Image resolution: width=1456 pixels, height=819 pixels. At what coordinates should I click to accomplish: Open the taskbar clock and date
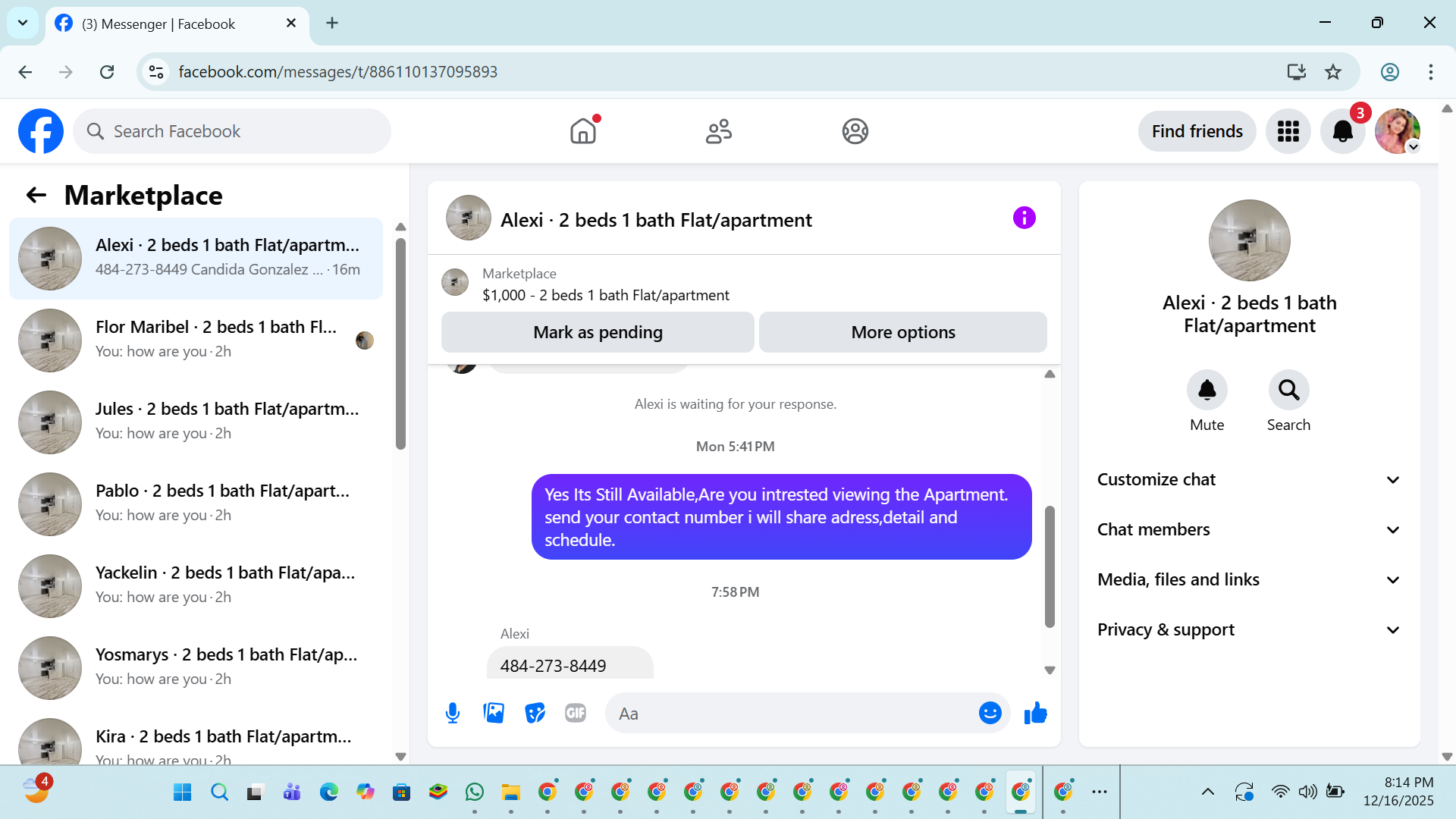[1398, 792]
